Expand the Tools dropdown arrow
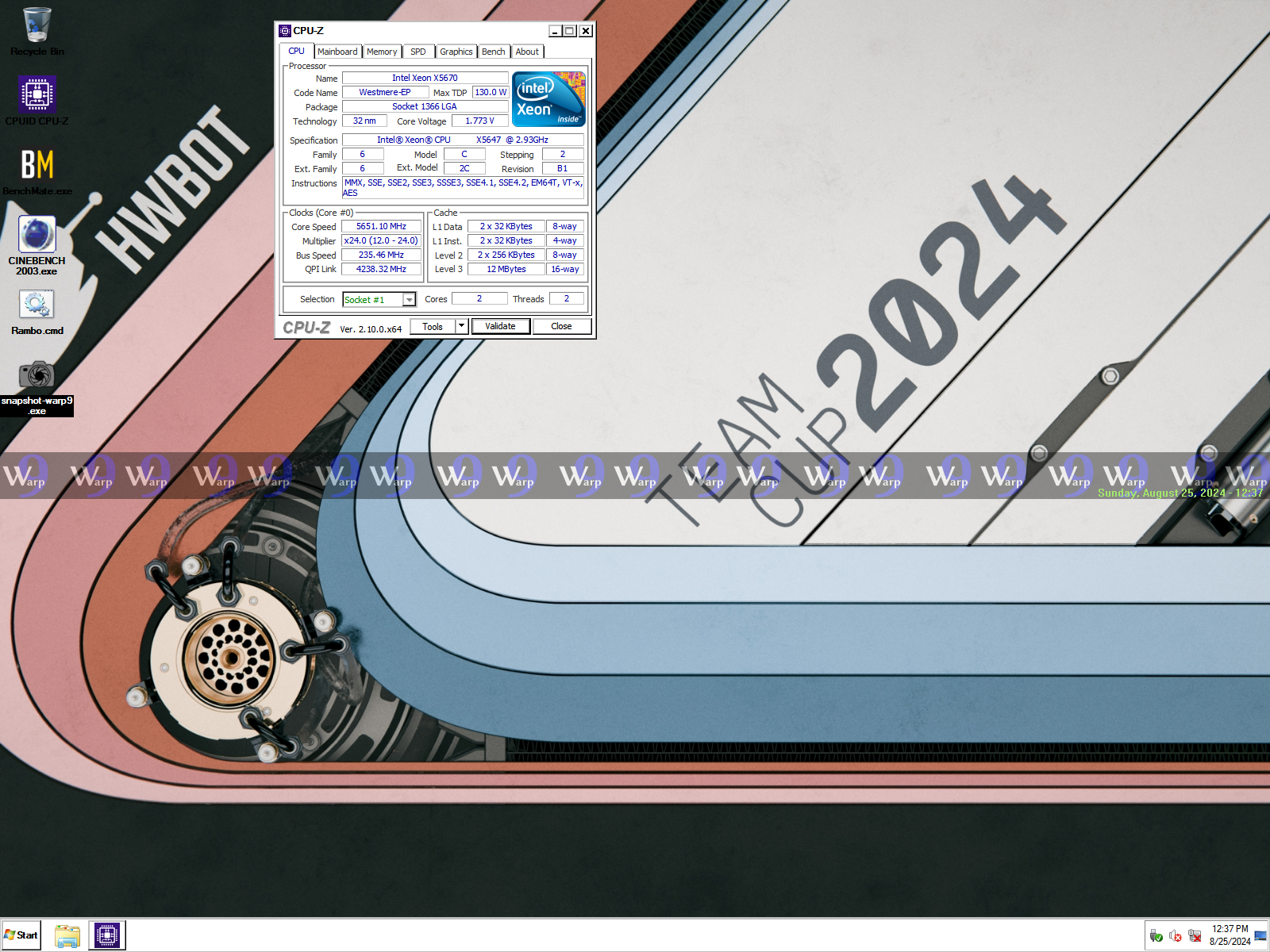 tap(461, 326)
